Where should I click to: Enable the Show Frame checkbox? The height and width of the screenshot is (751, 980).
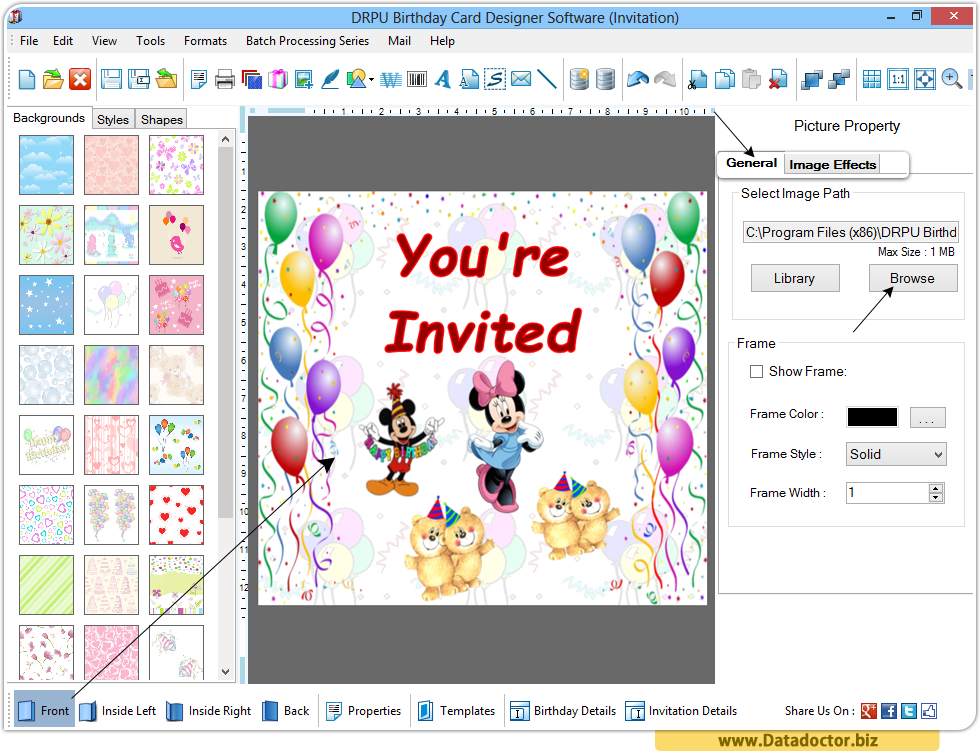(x=757, y=371)
